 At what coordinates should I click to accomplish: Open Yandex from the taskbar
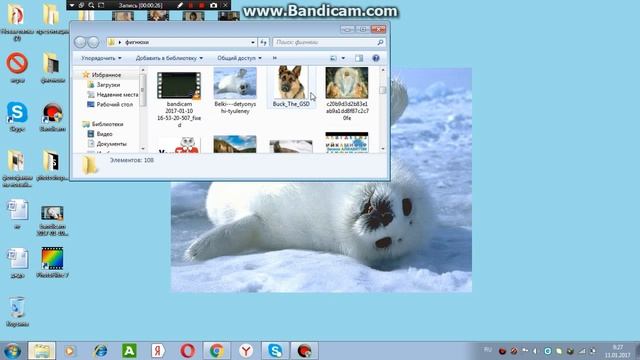tap(158, 351)
